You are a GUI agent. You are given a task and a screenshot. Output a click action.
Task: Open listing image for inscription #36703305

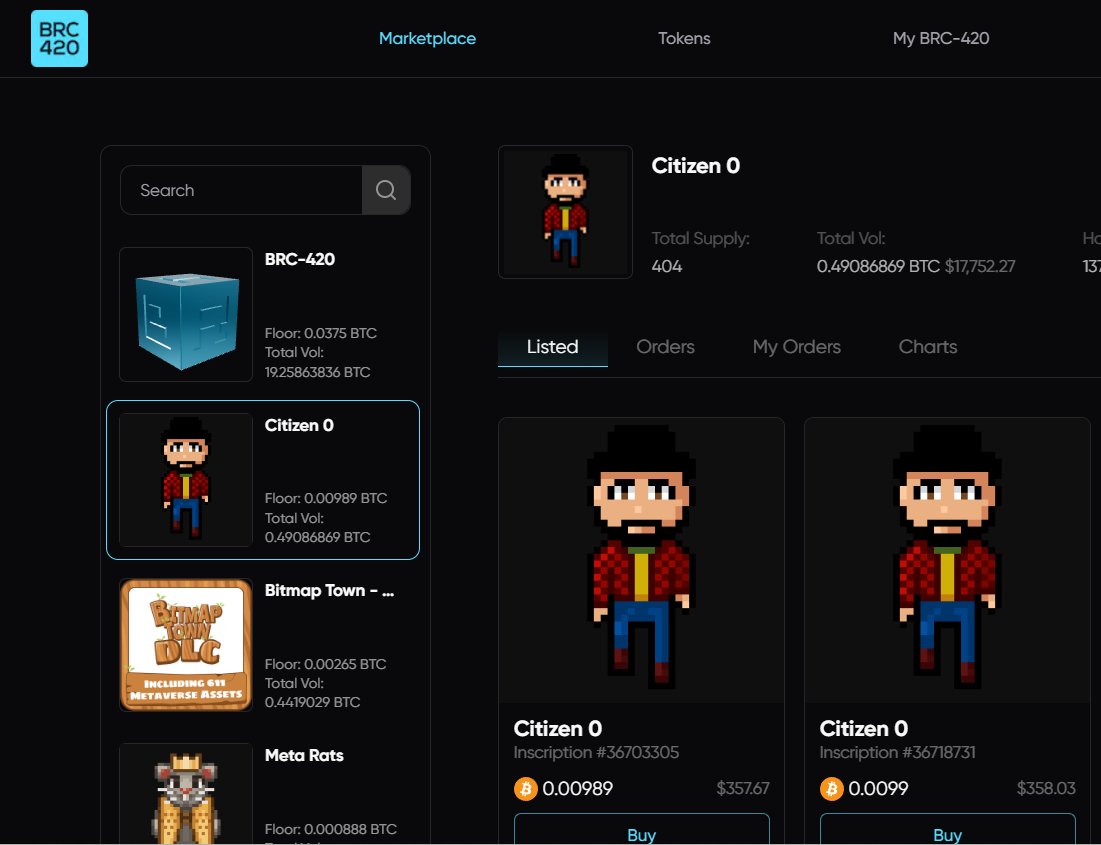point(642,560)
